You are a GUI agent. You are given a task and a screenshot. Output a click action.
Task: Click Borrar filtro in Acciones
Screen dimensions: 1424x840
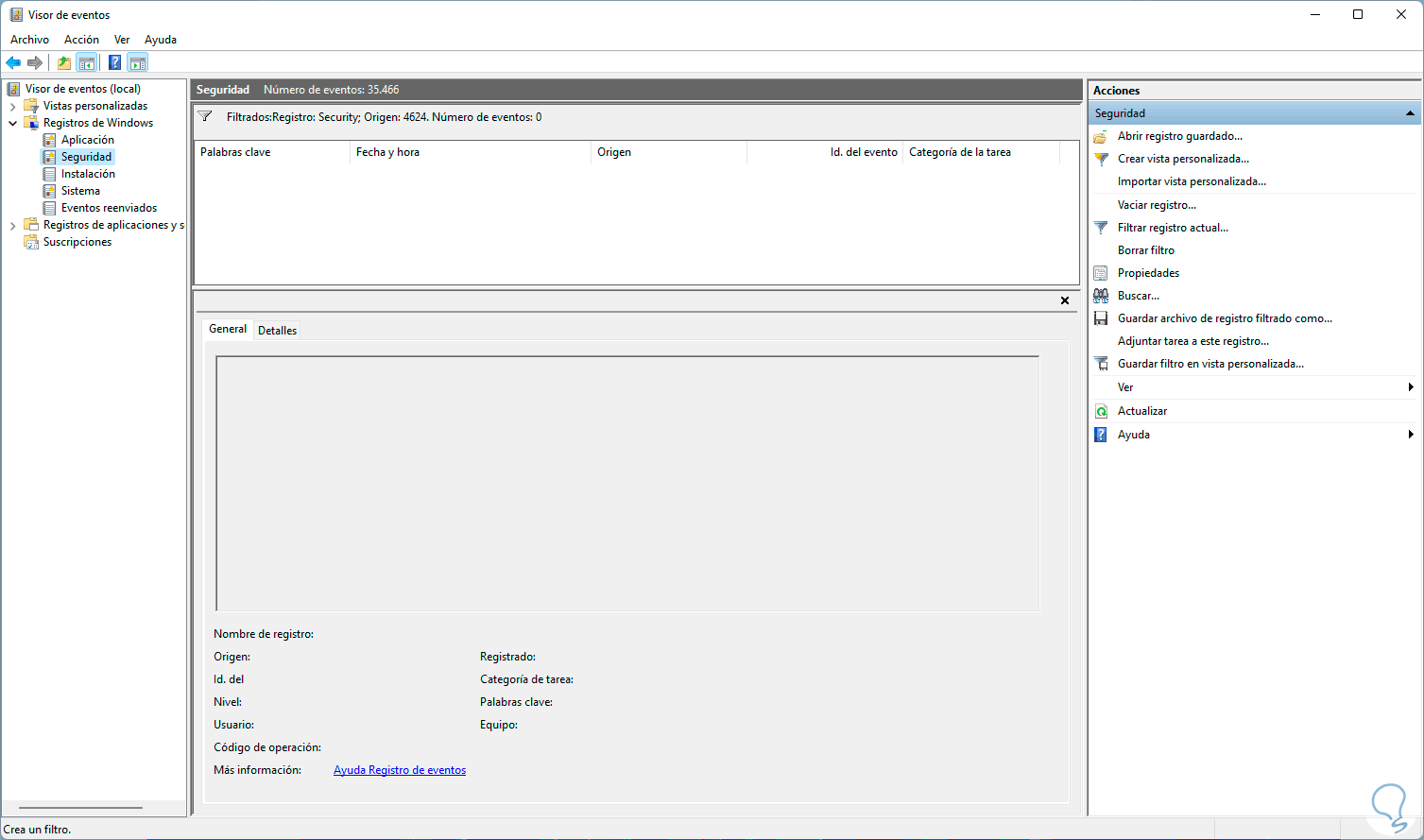(1146, 250)
